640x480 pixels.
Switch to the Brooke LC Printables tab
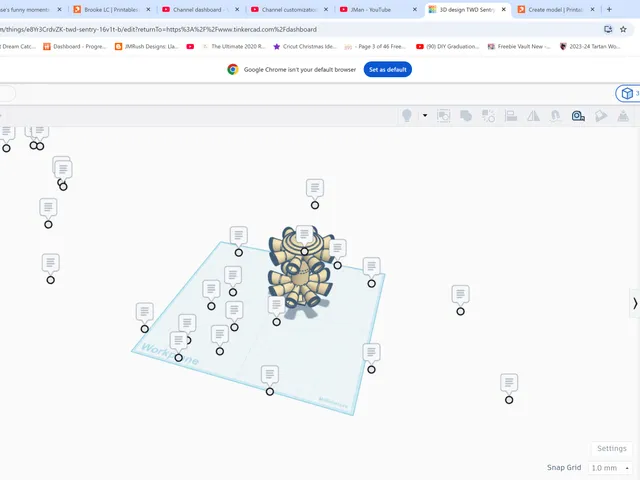[x=111, y=9]
